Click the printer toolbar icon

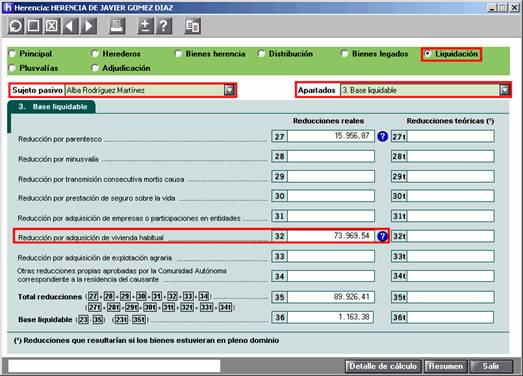(117, 26)
